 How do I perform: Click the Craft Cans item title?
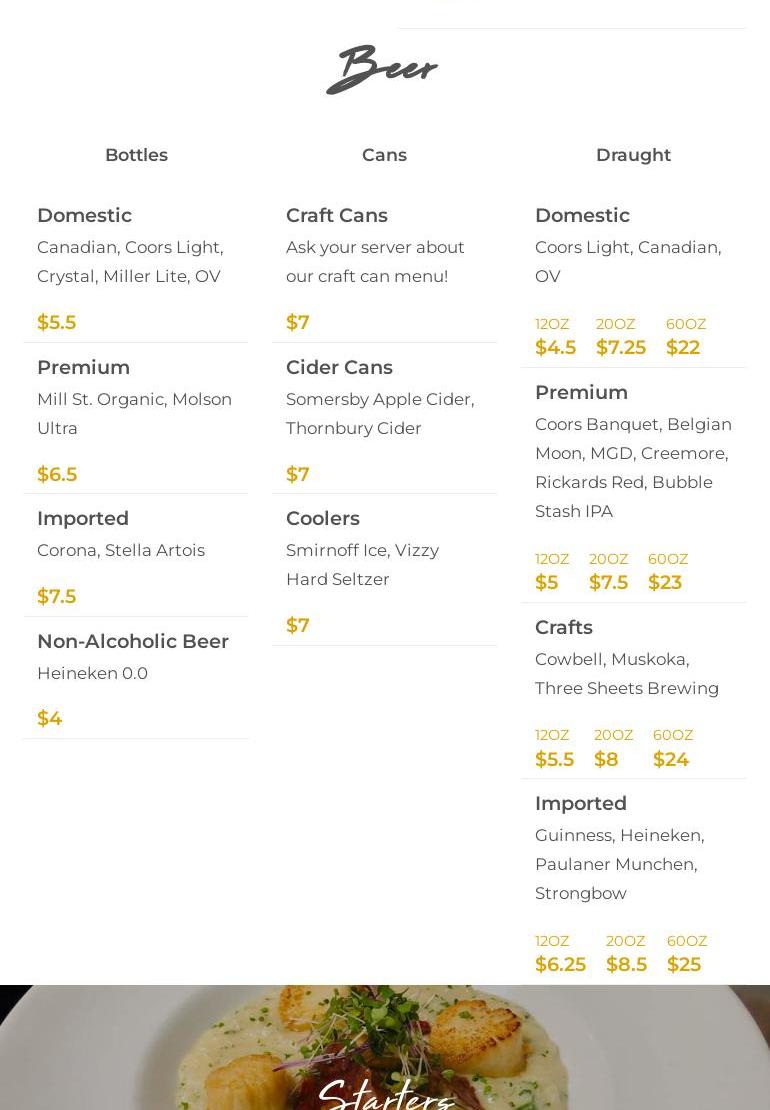(x=336, y=215)
